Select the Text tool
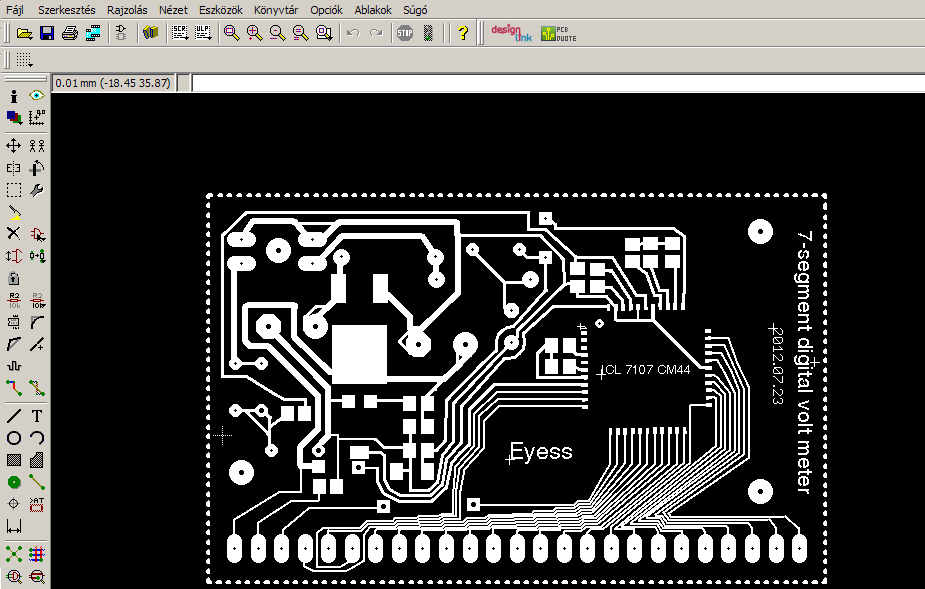This screenshot has width=925, height=589. [37, 416]
